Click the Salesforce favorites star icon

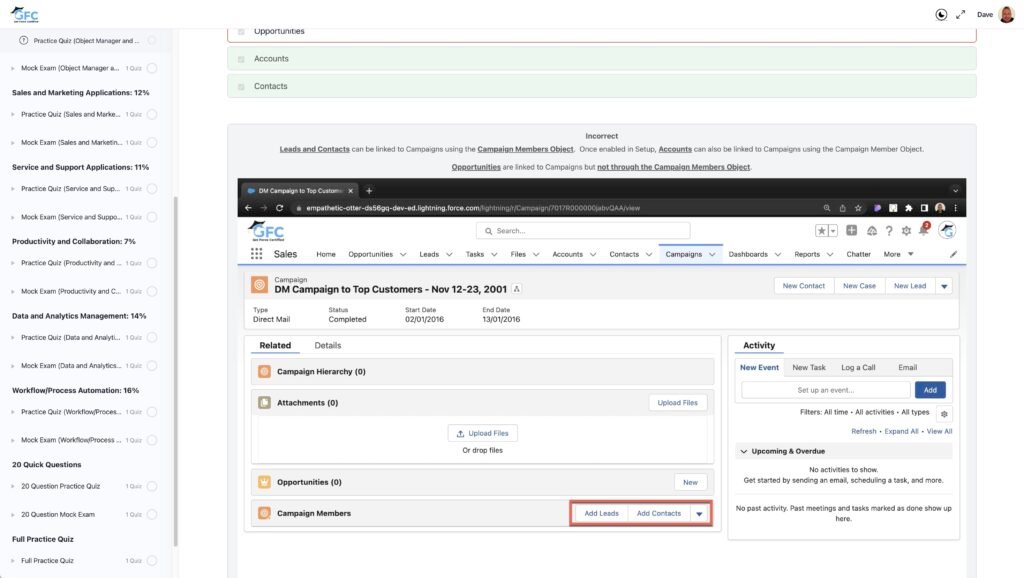point(822,231)
